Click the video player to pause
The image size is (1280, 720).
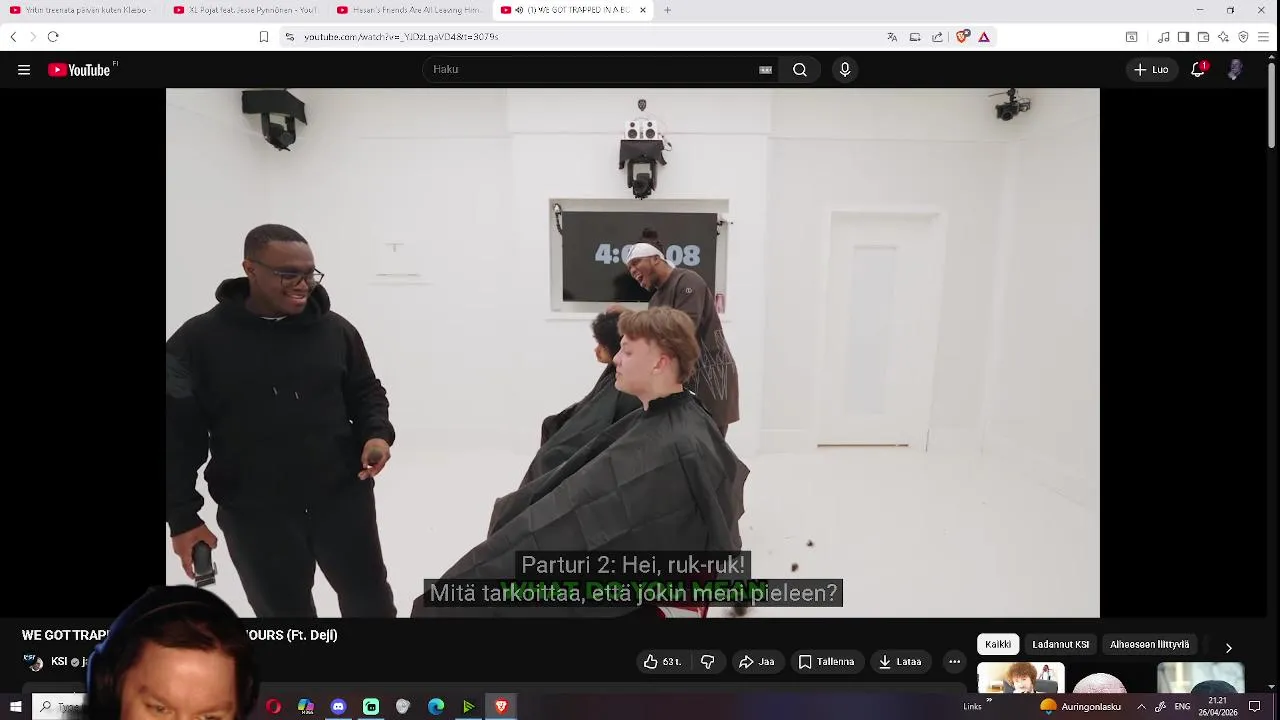(x=632, y=352)
